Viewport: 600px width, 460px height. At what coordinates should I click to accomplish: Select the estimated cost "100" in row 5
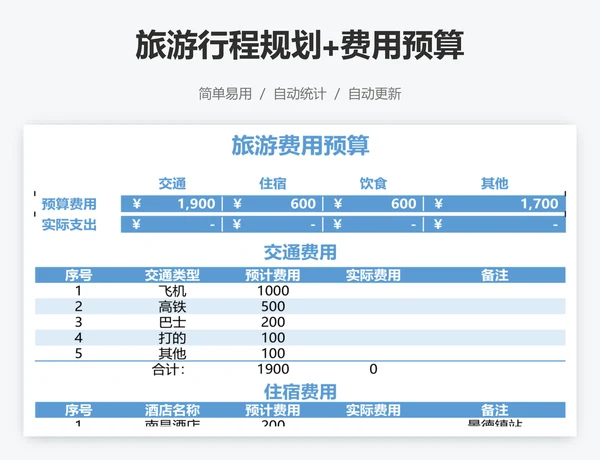coord(273,354)
